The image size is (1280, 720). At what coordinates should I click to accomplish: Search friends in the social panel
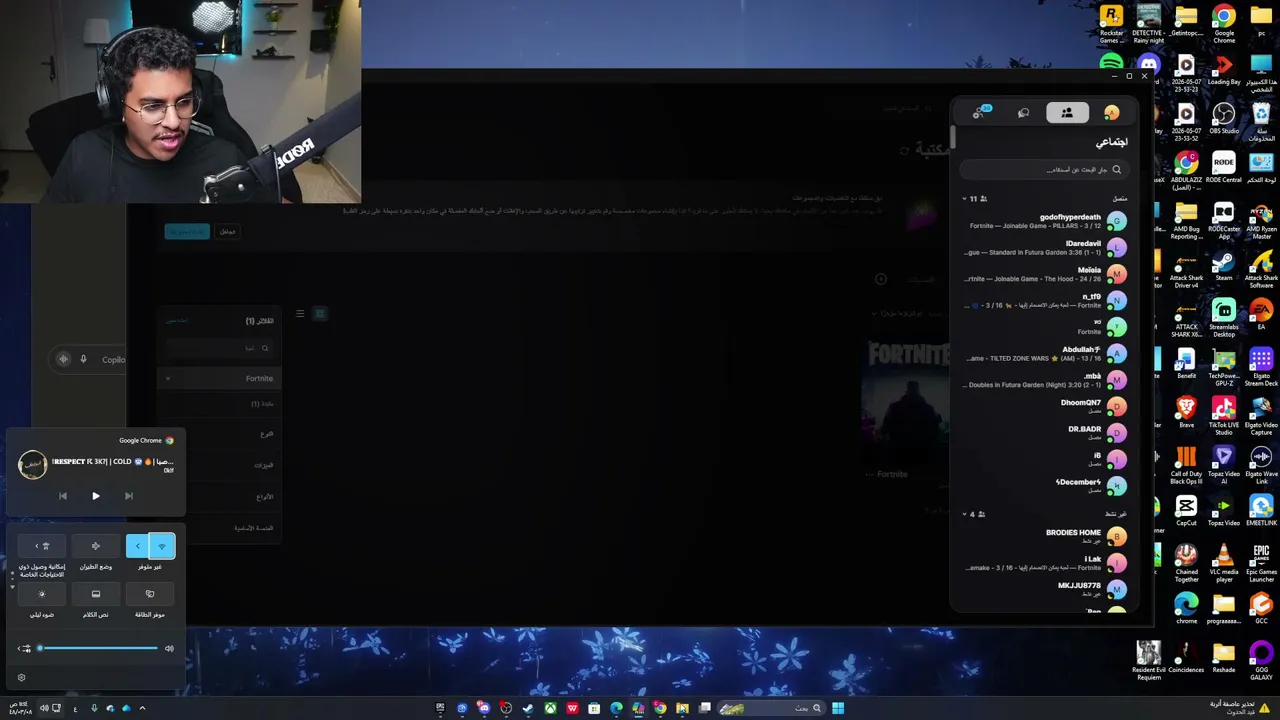(x=1044, y=170)
